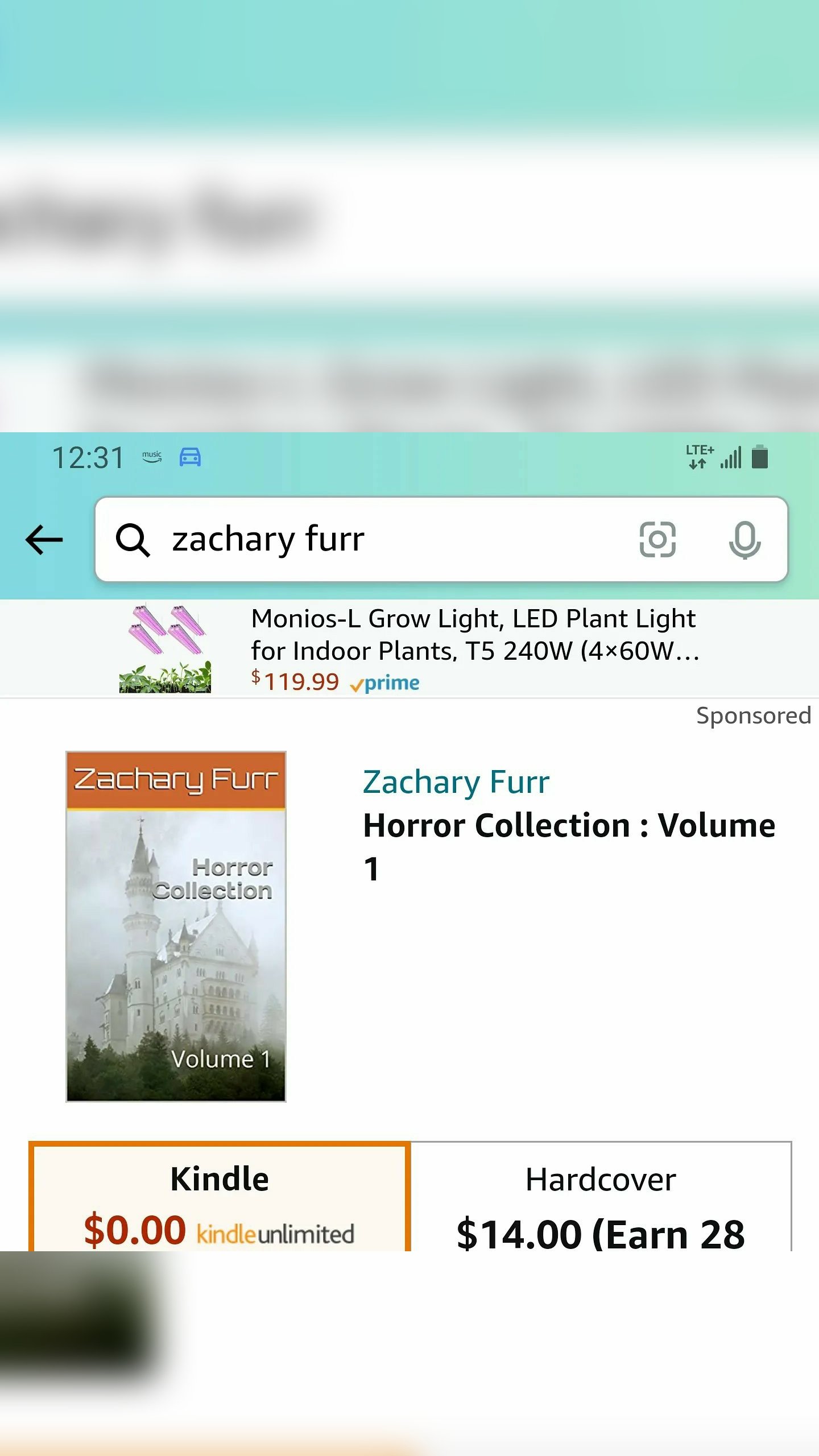Tap the prime badge on the ad
The width and height of the screenshot is (819, 1456).
click(x=385, y=682)
